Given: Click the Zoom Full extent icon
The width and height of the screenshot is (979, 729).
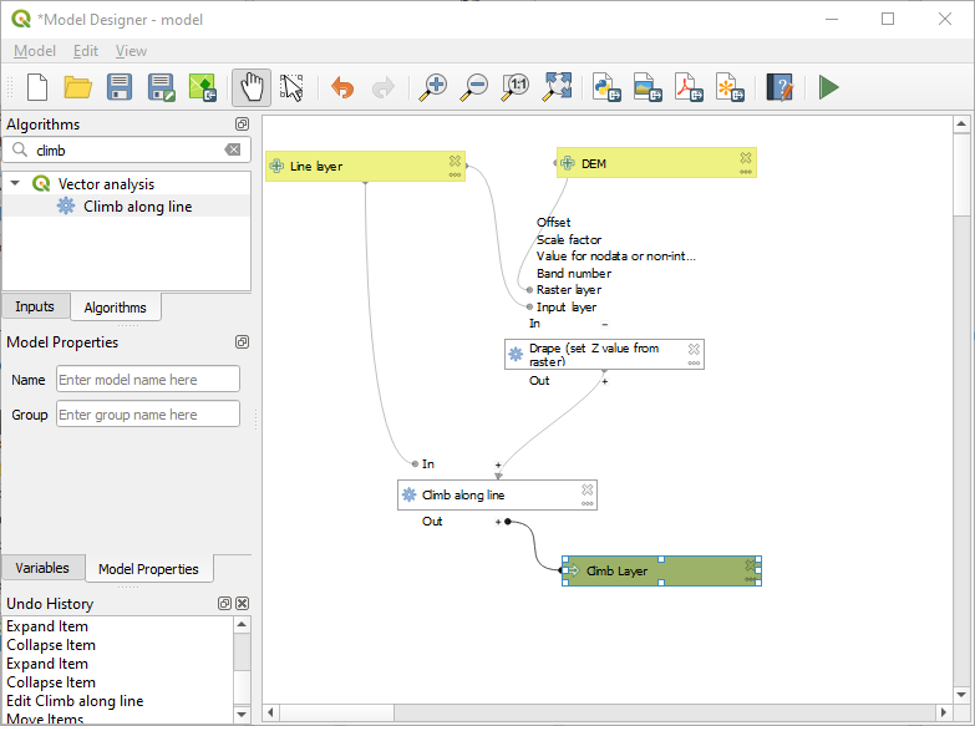Looking at the screenshot, I should click(x=556, y=88).
